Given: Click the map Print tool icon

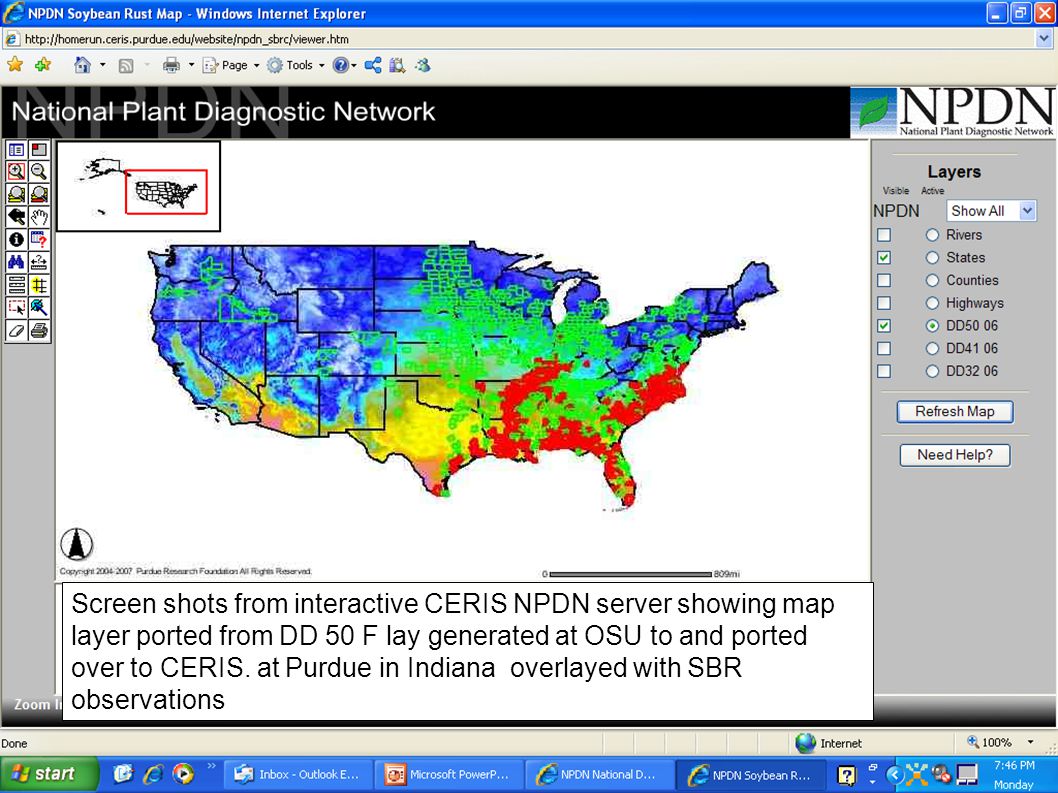Looking at the screenshot, I should [40, 331].
